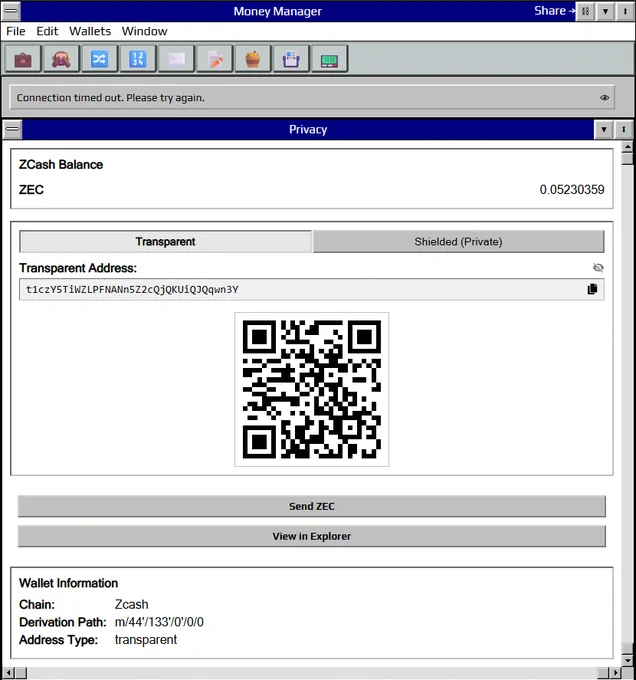Screen dimensions: 636x680
Task: Click the blue shuffle arrows icon
Action: point(99,59)
